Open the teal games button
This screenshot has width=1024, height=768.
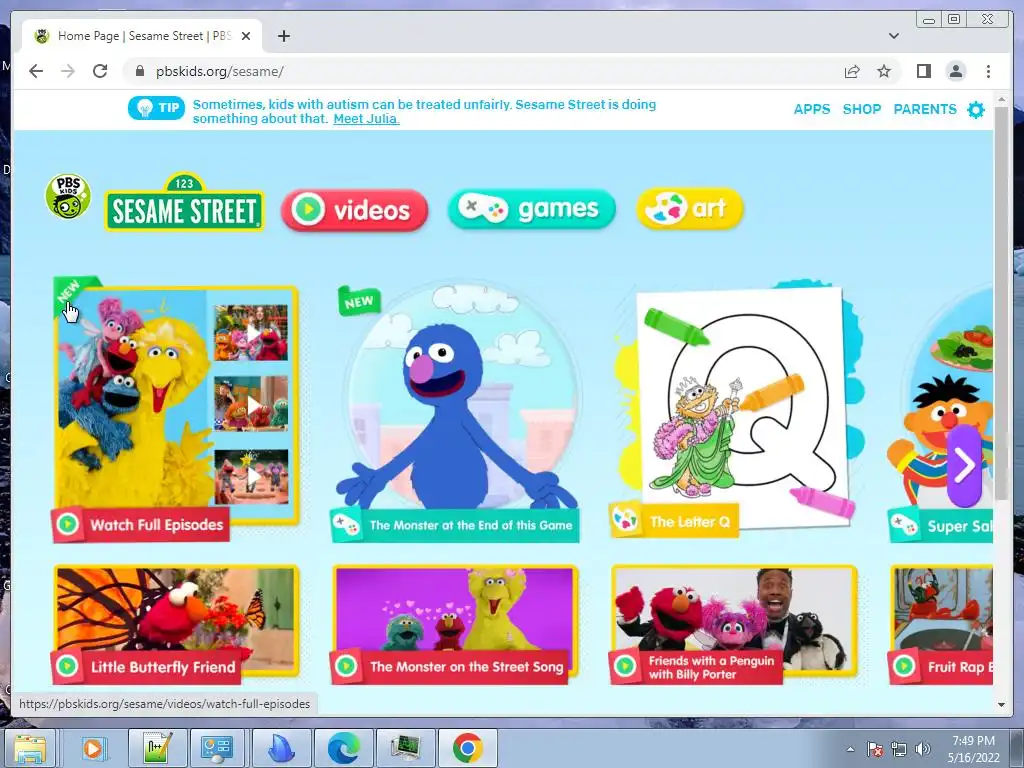pos(532,209)
